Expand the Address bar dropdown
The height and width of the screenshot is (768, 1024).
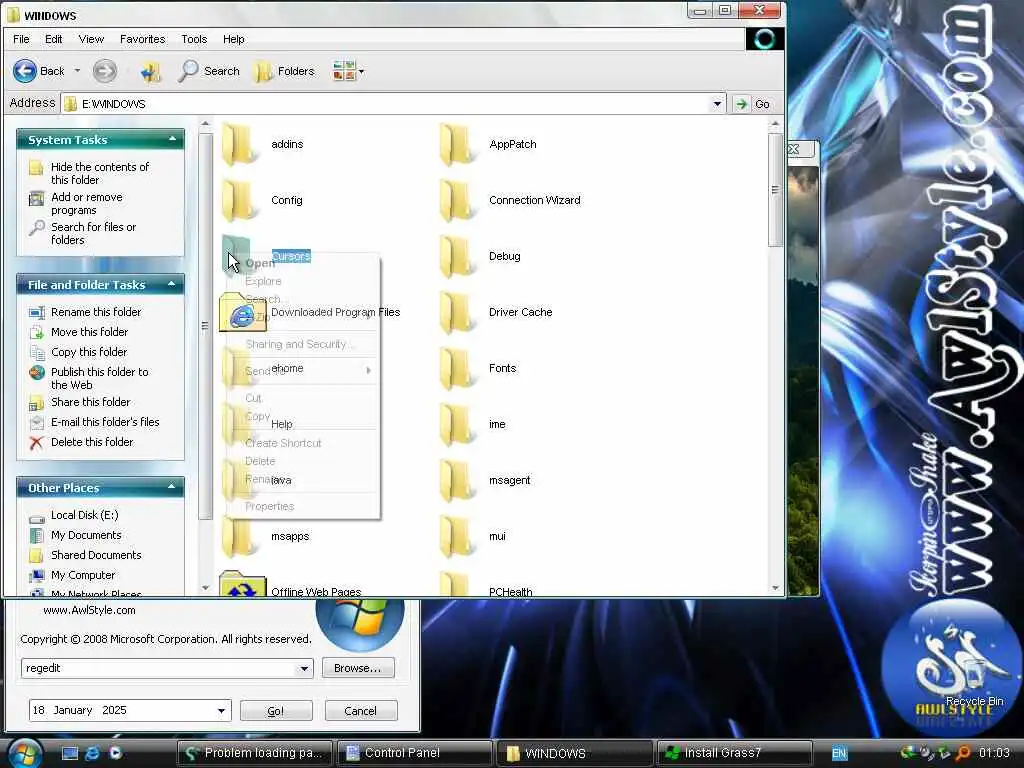717,103
